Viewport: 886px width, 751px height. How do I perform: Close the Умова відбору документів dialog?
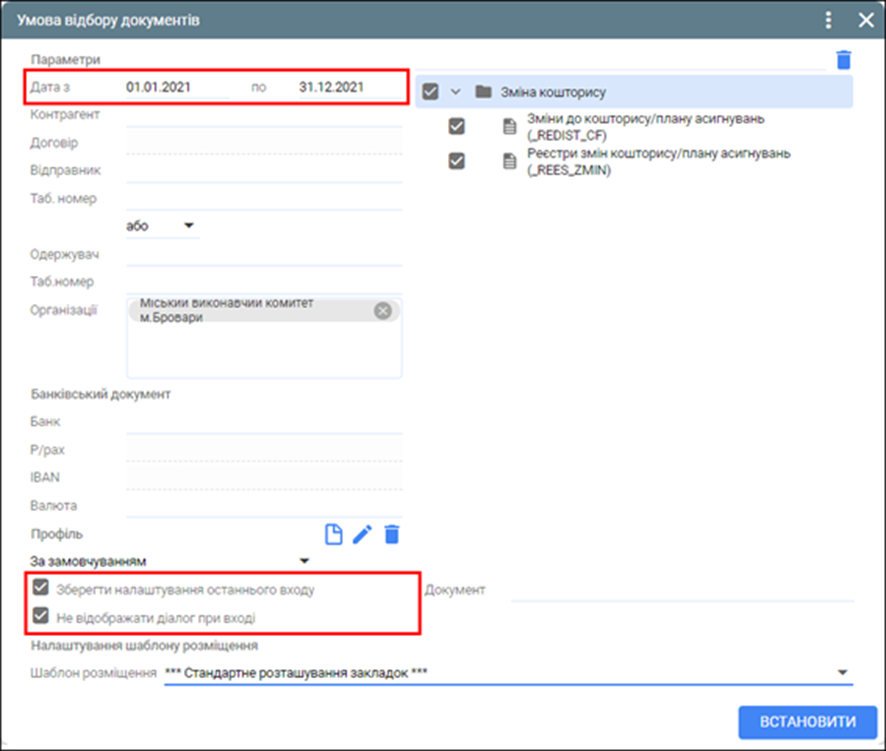865,20
